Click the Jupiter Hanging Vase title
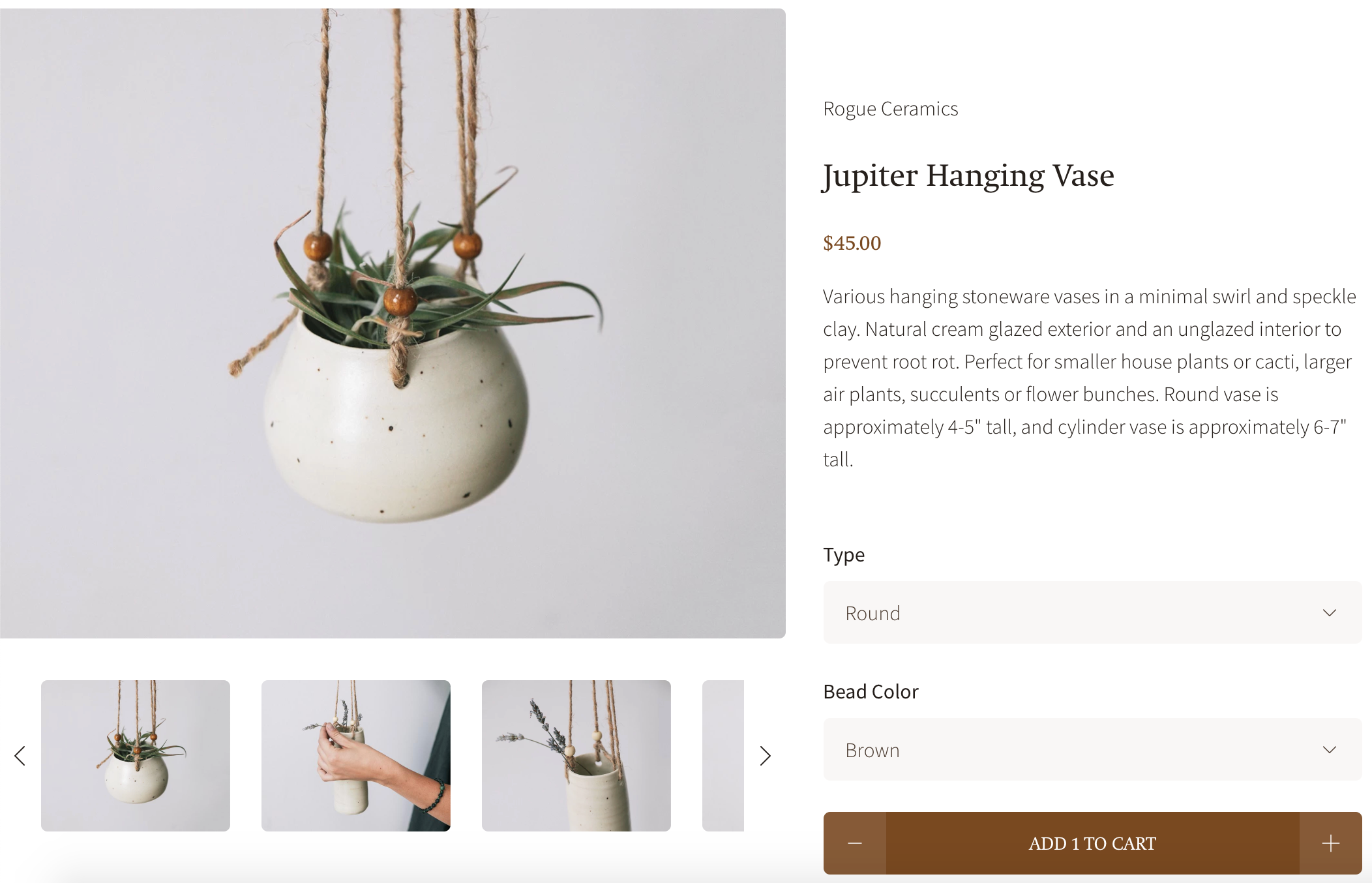The image size is (1372, 883). pyautogui.click(x=968, y=175)
